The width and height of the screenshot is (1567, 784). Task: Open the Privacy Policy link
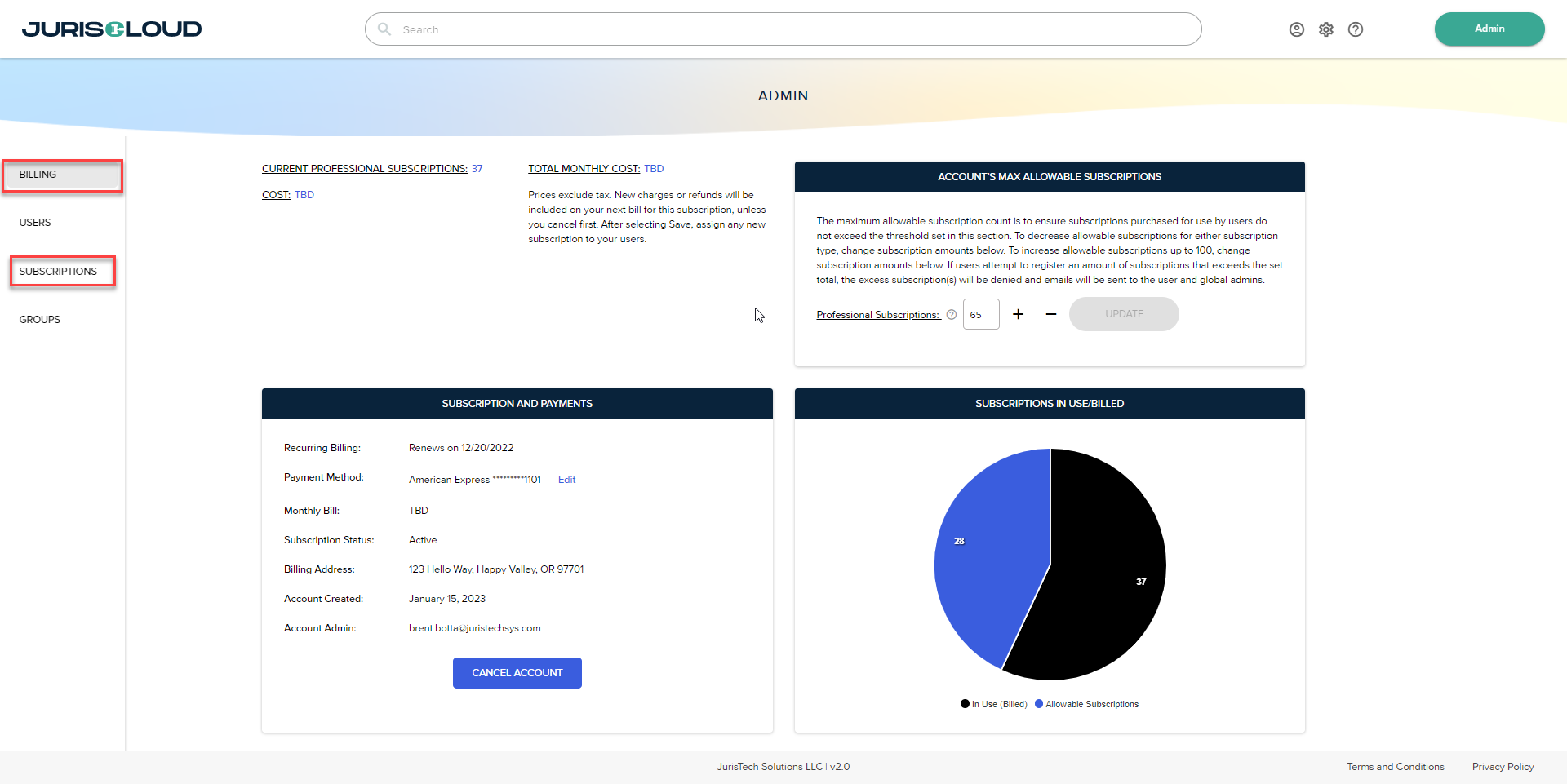[1503, 767]
